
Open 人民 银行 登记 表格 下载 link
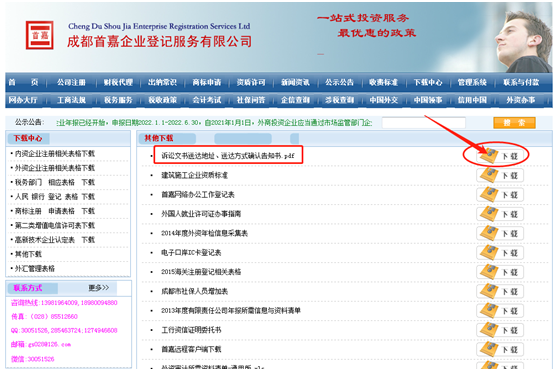coord(55,196)
